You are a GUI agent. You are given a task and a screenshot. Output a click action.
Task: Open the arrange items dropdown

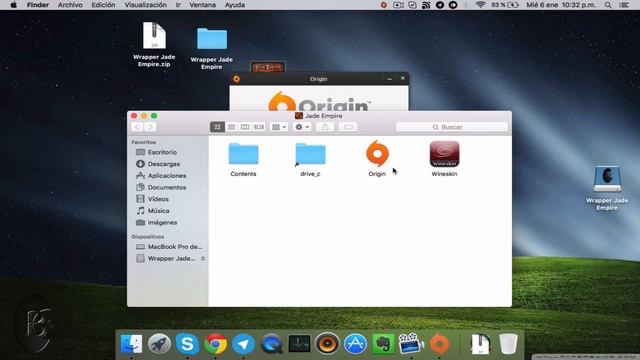tap(279, 127)
